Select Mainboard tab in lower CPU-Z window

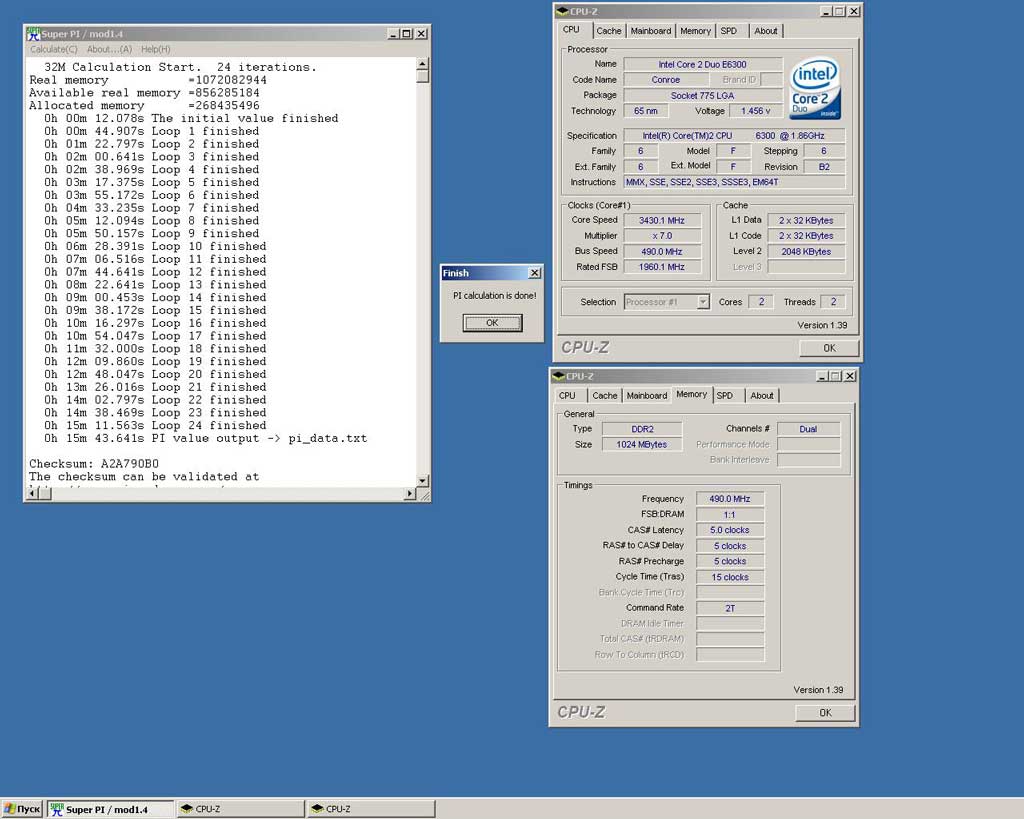[x=647, y=395]
